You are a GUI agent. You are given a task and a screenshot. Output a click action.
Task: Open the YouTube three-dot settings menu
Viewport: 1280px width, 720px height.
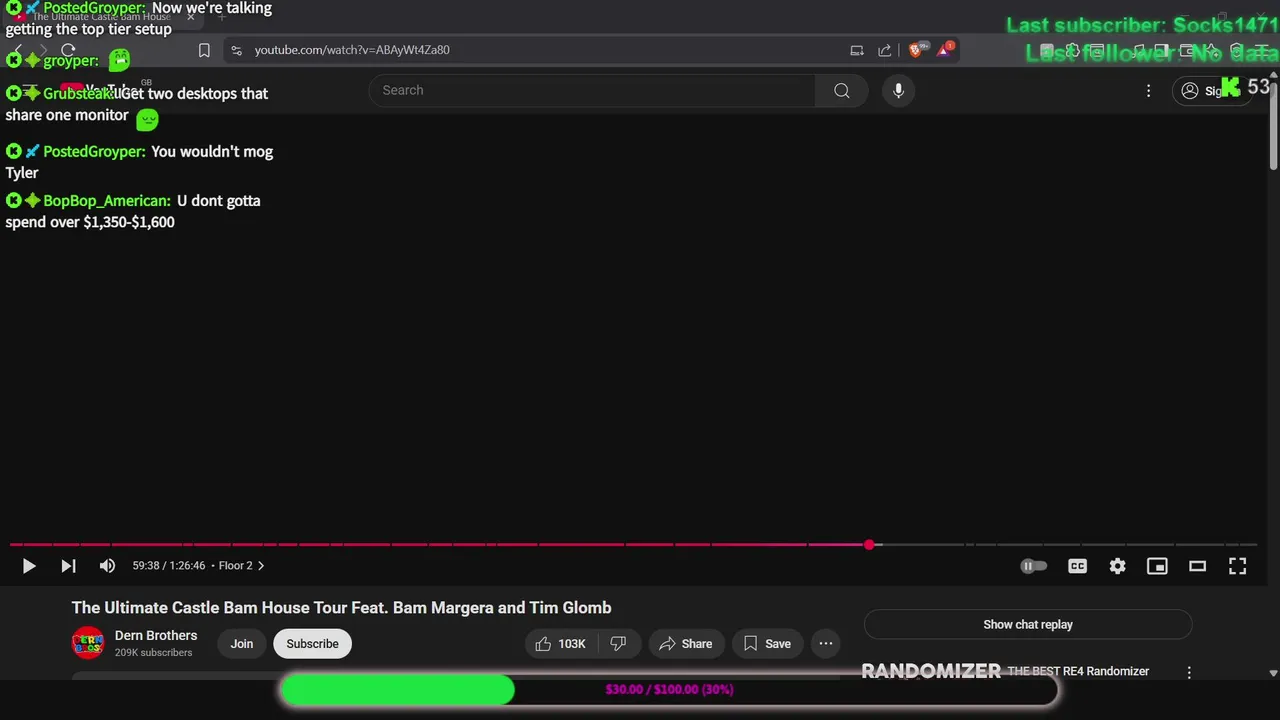tap(1148, 90)
